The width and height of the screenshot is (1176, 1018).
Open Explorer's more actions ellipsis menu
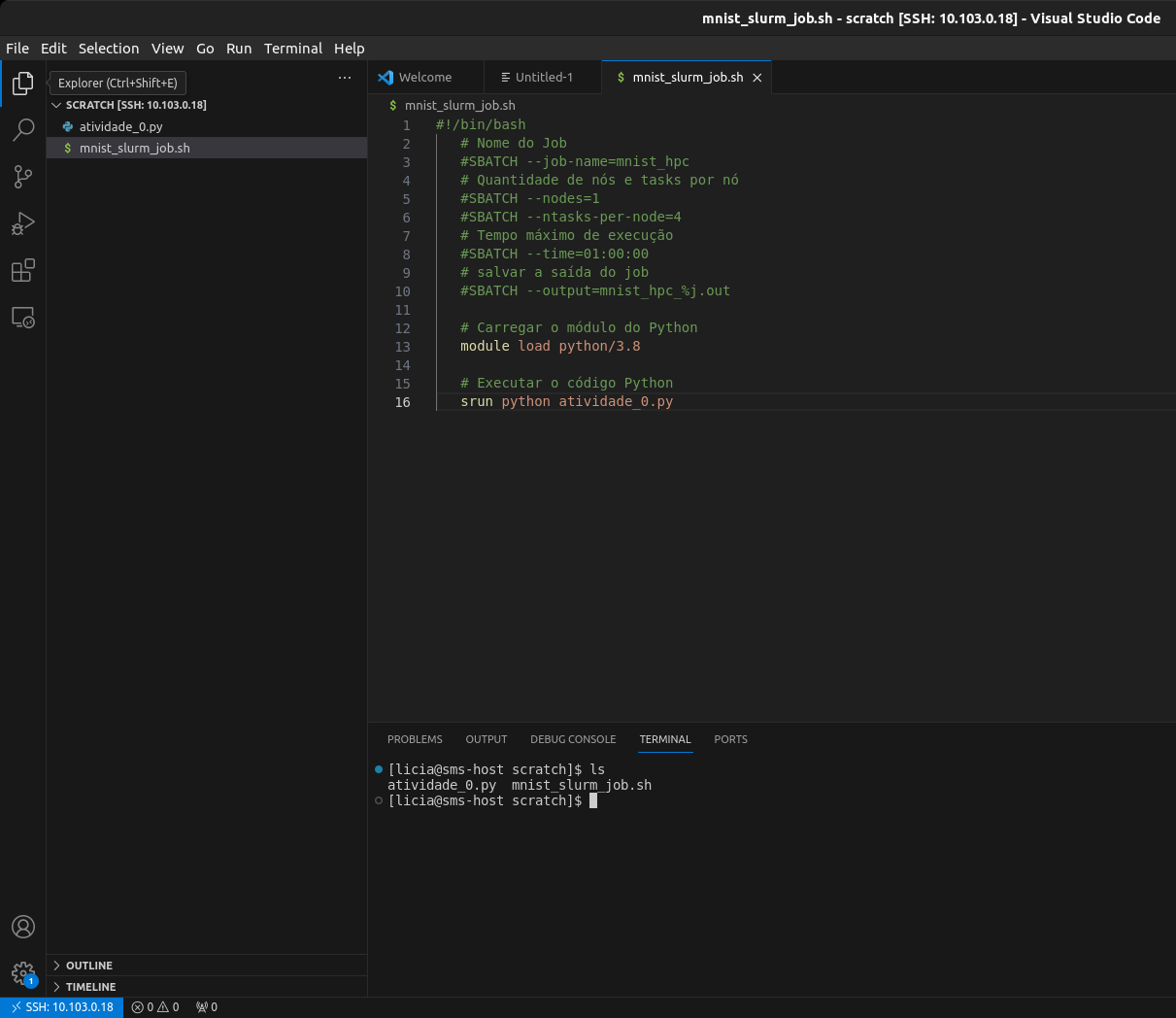pos(345,78)
